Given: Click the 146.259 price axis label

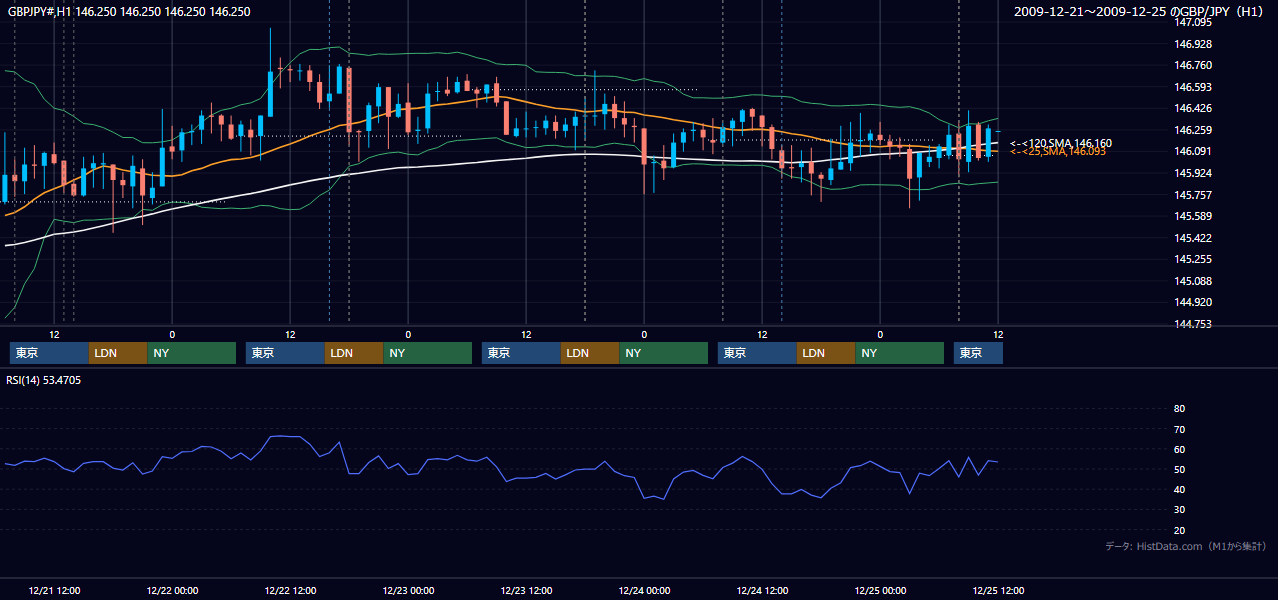Looking at the screenshot, I should (x=1193, y=130).
